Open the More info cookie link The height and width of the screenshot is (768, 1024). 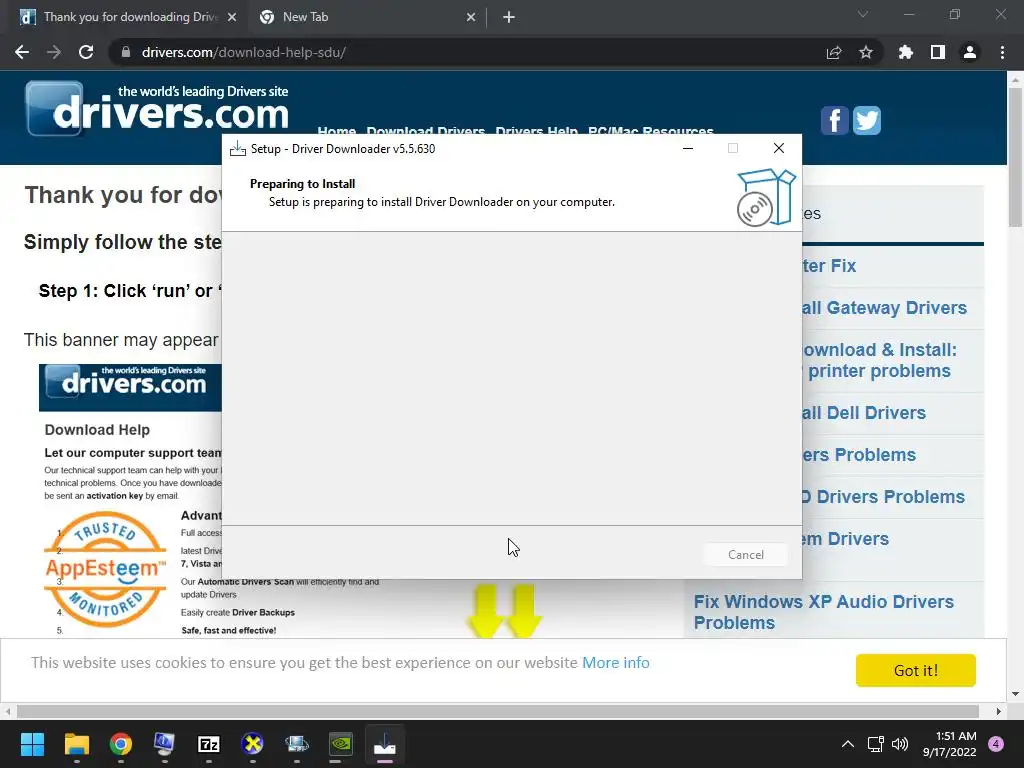[615, 662]
